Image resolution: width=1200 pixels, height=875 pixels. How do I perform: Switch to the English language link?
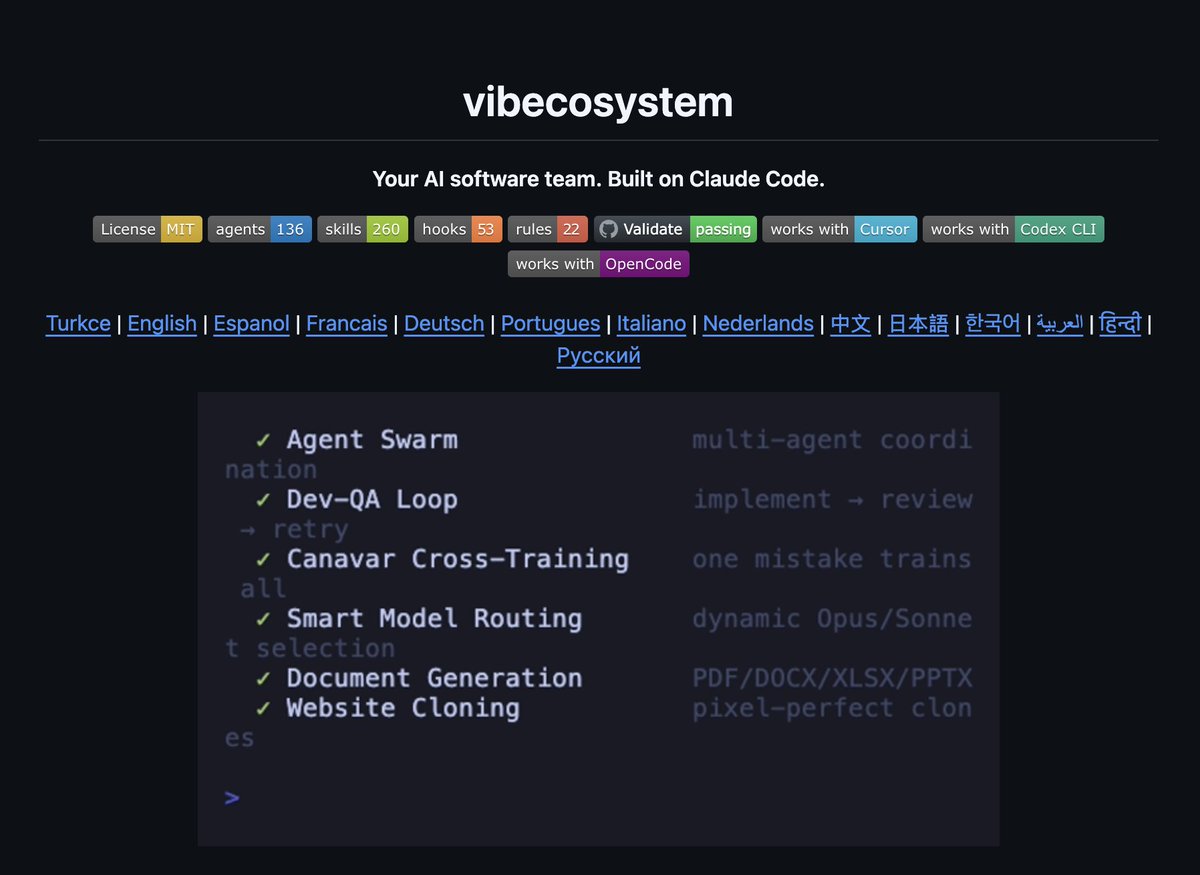click(162, 323)
